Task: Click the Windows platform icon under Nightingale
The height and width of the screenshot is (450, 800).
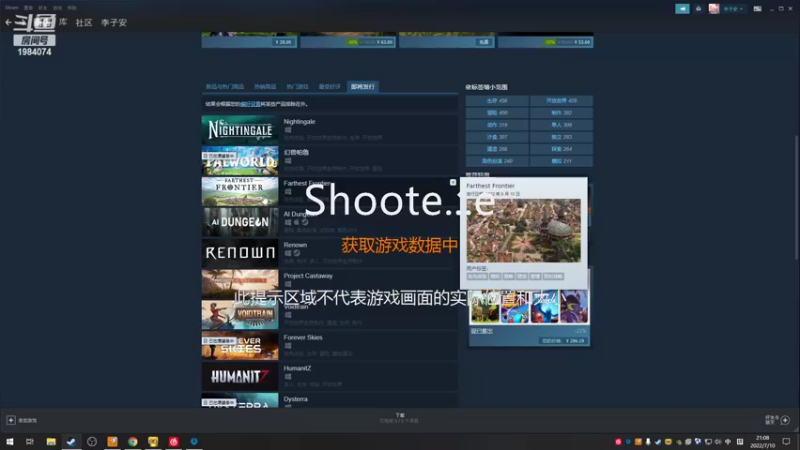Action: click(x=288, y=130)
